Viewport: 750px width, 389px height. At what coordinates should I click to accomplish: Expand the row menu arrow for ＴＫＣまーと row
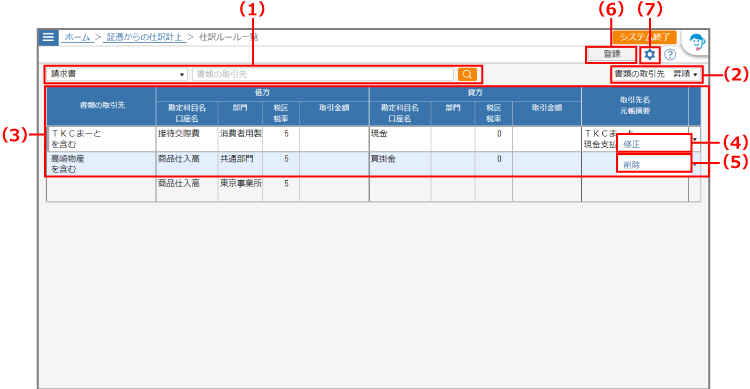click(695, 140)
